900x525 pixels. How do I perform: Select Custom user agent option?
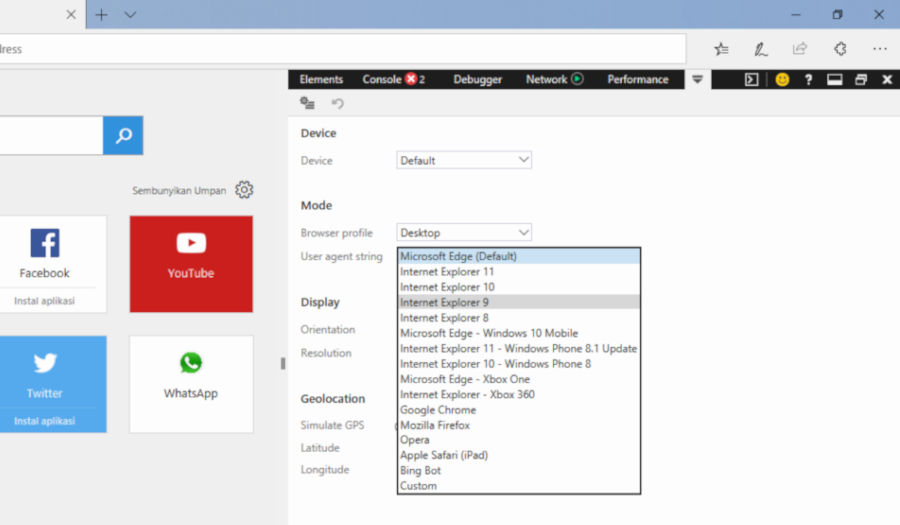519,486
